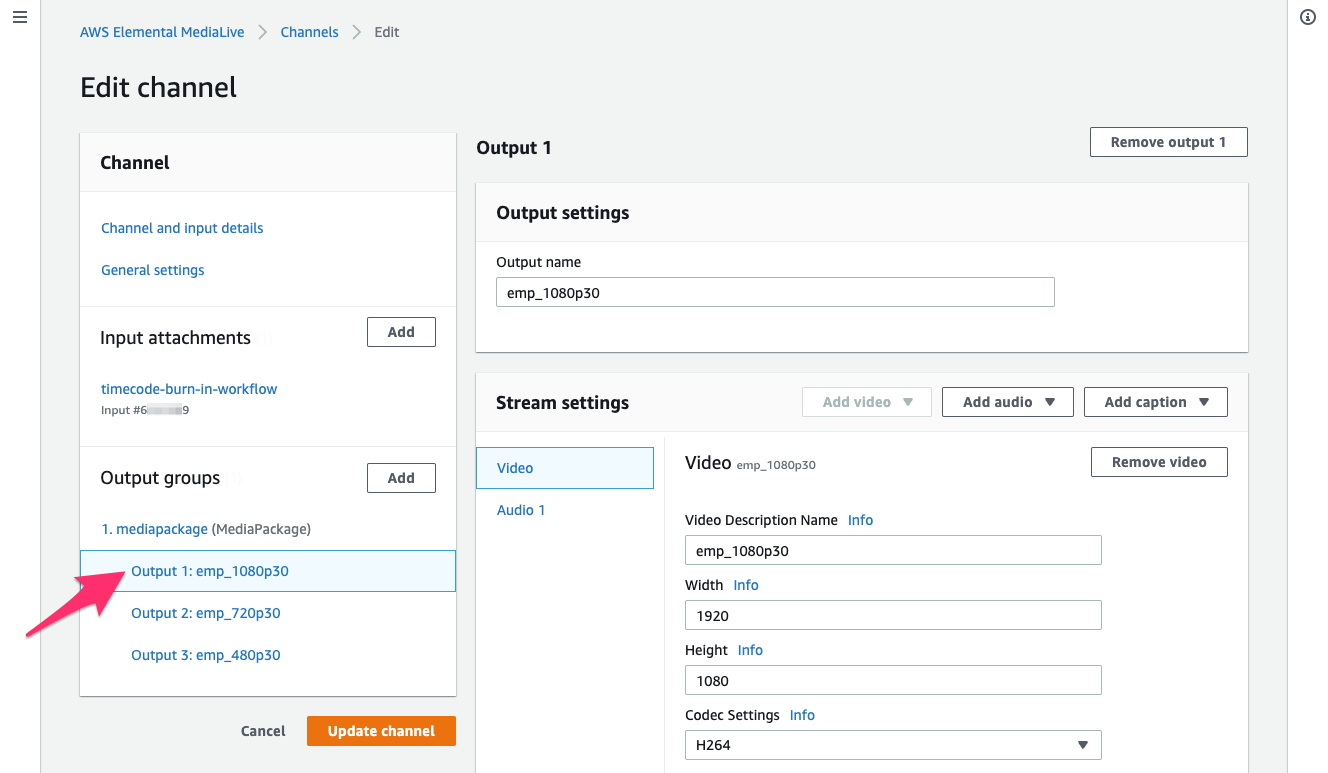Viewport: 1328px width, 773px height.
Task: Edit the Width field
Action: pos(893,615)
